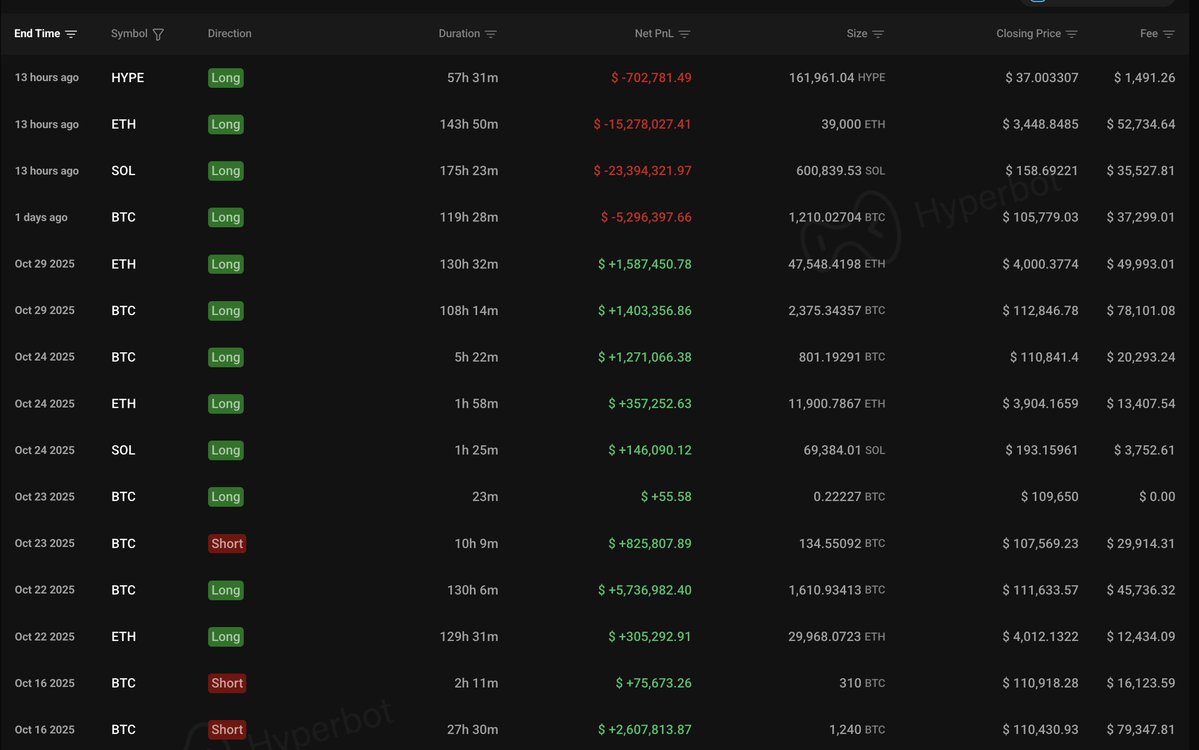
Task: Select the HYPE symbol in first row
Action: click(127, 78)
